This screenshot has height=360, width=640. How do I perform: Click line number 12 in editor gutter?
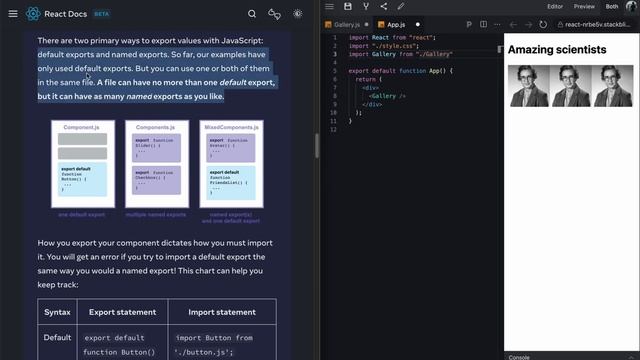click(x=334, y=129)
